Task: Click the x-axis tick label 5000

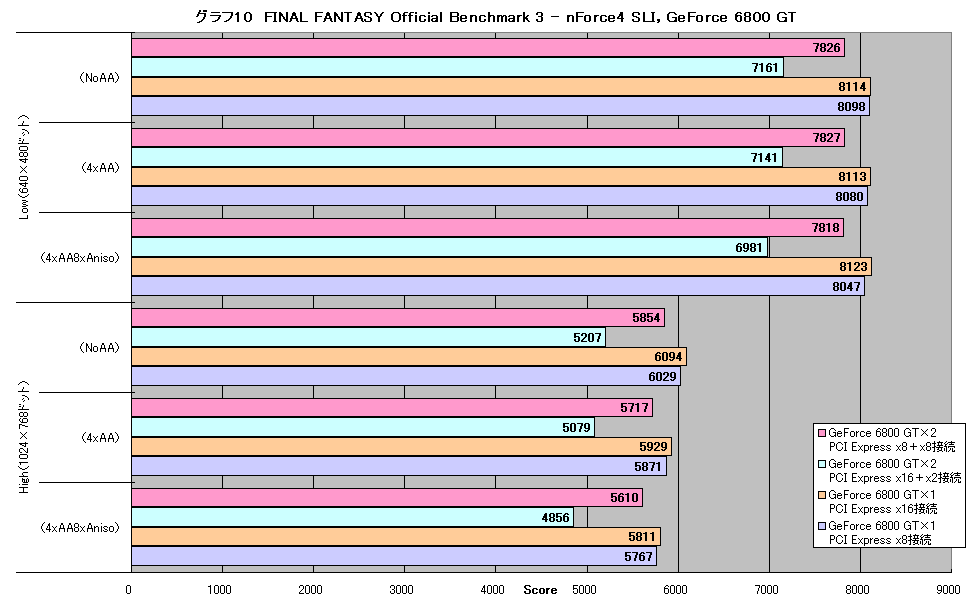Action: click(x=584, y=590)
